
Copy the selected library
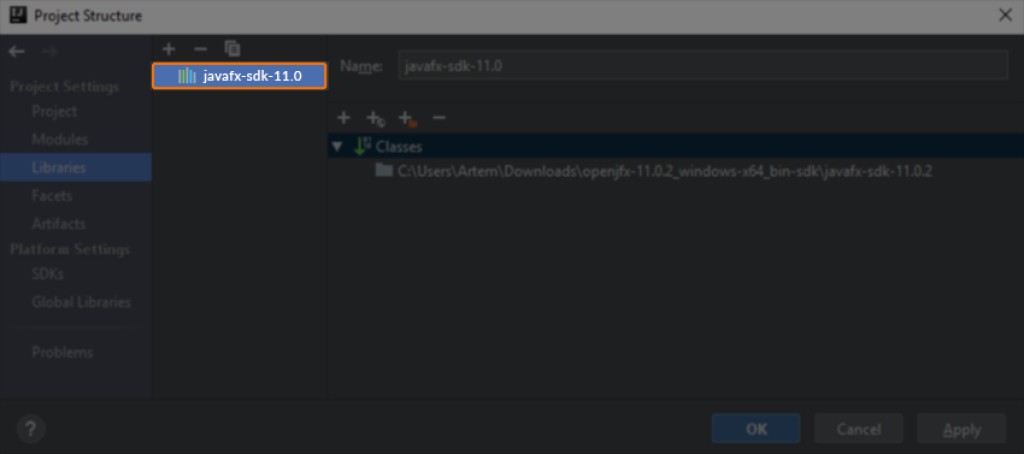tap(232, 48)
